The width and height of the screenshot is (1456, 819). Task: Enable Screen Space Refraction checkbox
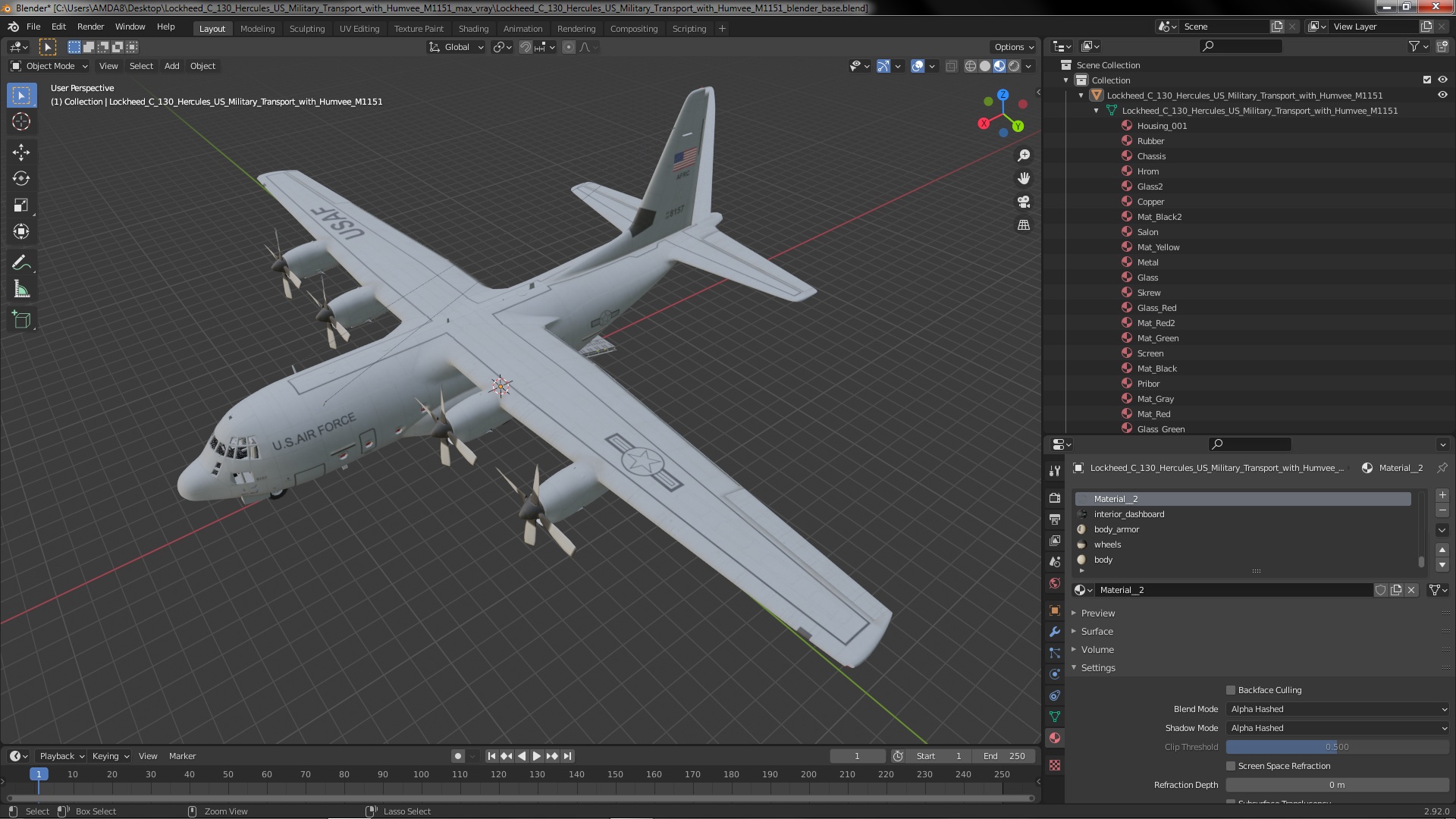[1231, 766]
